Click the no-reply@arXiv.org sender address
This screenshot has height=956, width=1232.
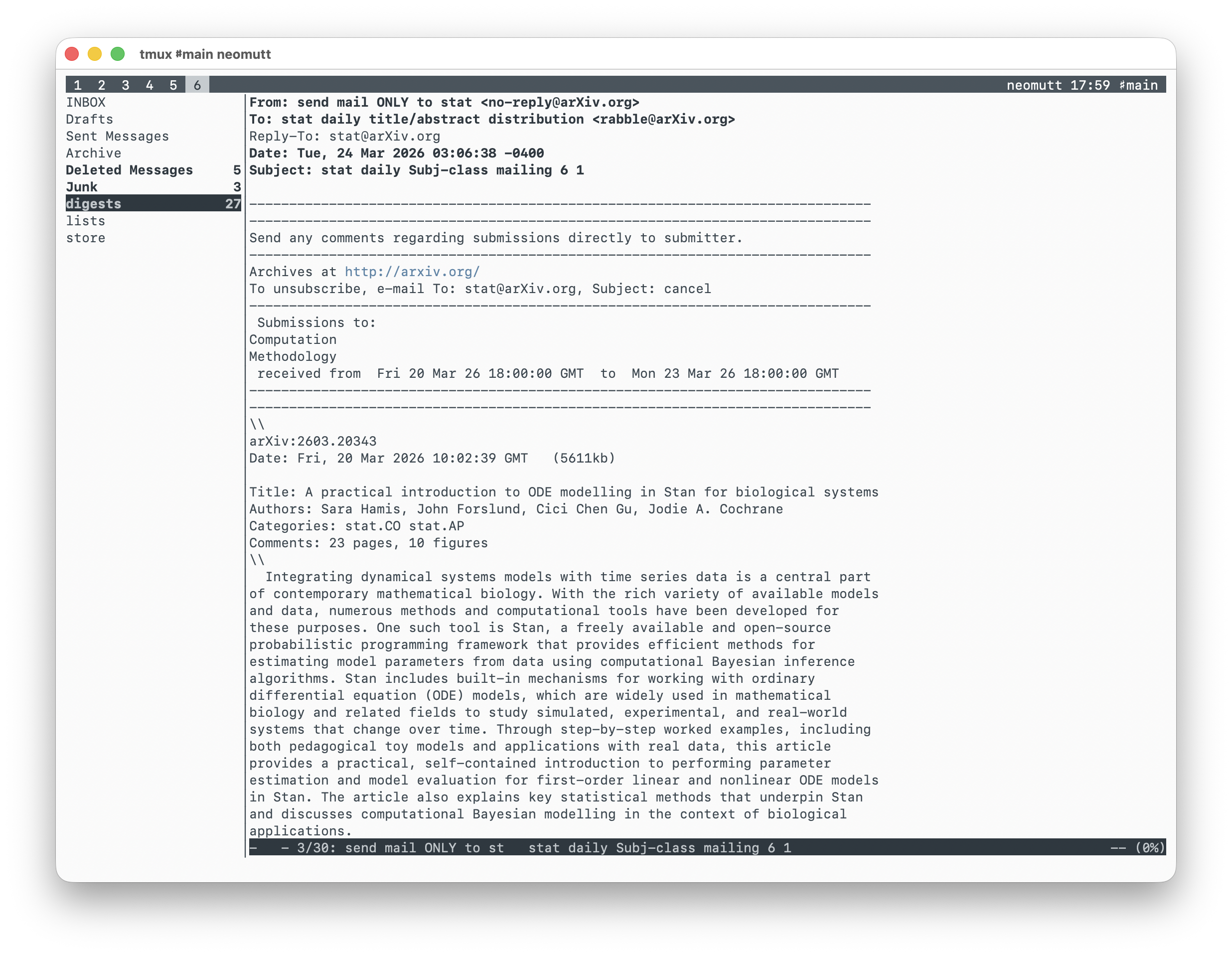[560, 102]
